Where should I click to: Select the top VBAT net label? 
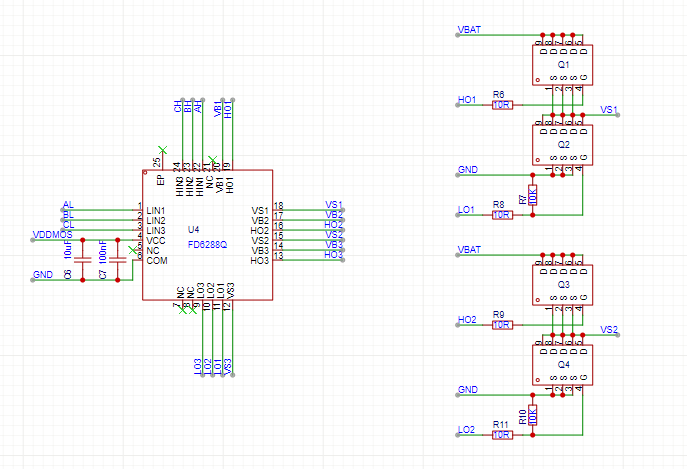click(x=468, y=30)
